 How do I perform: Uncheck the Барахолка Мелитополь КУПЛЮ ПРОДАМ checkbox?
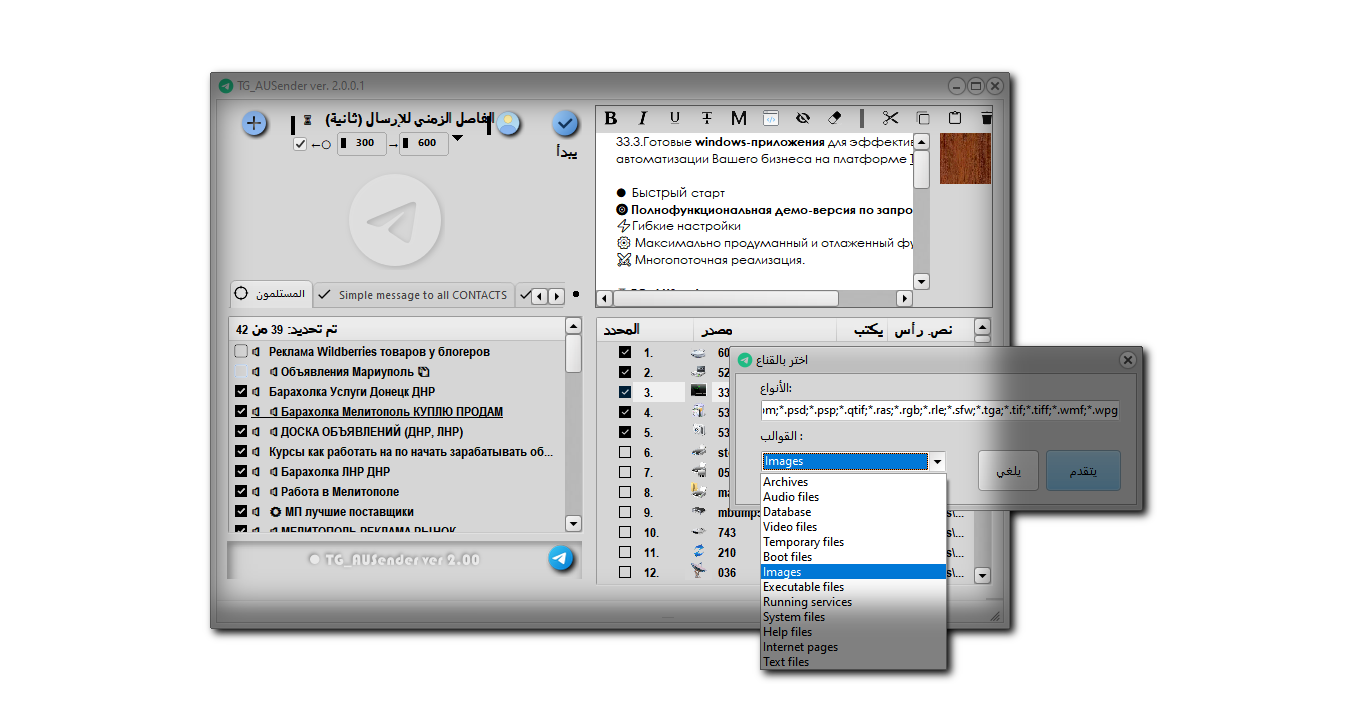[241, 412]
